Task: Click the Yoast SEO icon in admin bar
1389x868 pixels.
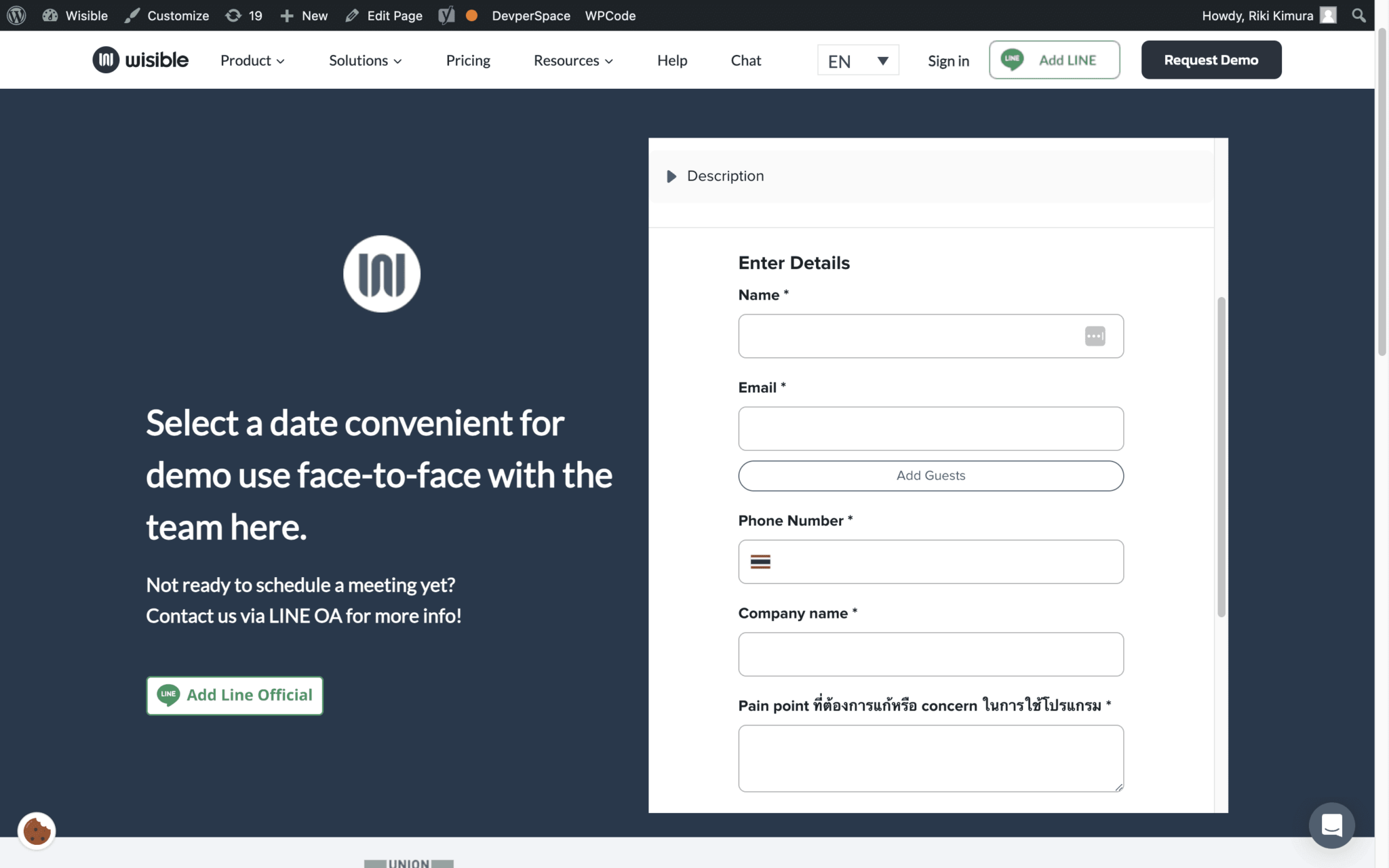Action: coord(446,15)
